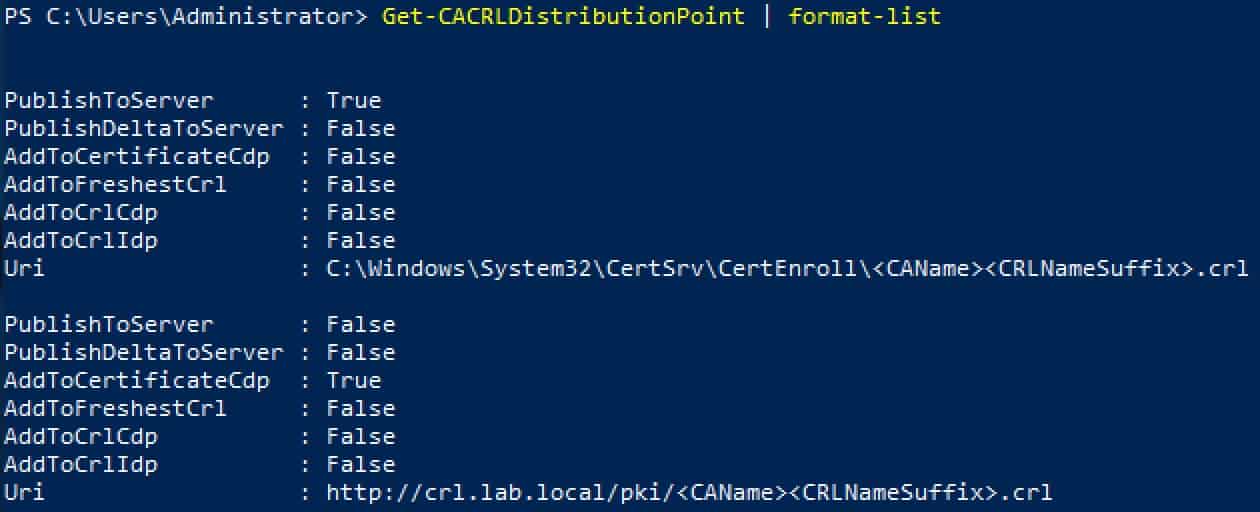Click the PS C:\Users\Administrator prompt

pyautogui.click(x=186, y=17)
